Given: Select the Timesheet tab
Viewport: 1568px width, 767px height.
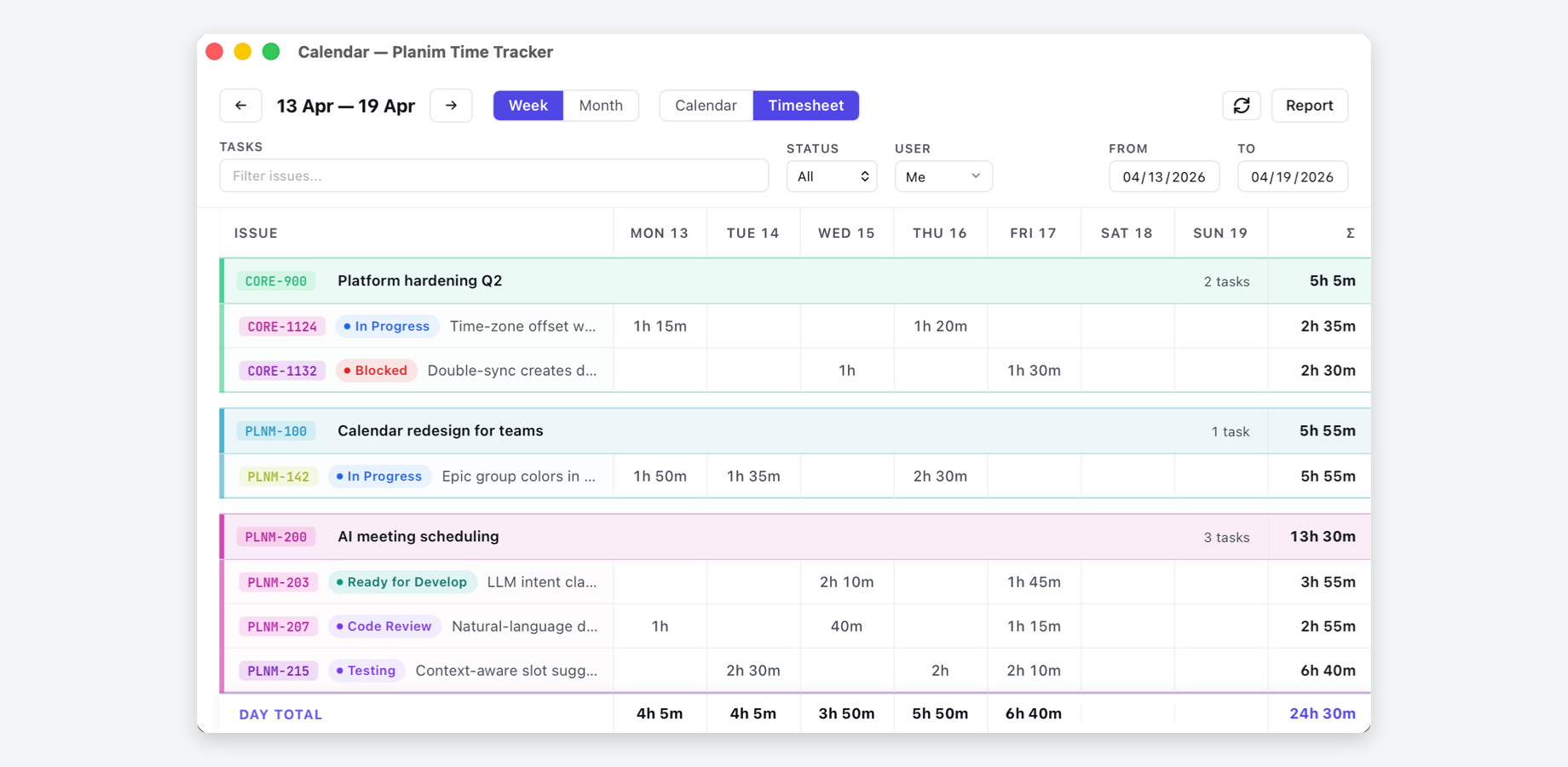Looking at the screenshot, I should tap(806, 106).
